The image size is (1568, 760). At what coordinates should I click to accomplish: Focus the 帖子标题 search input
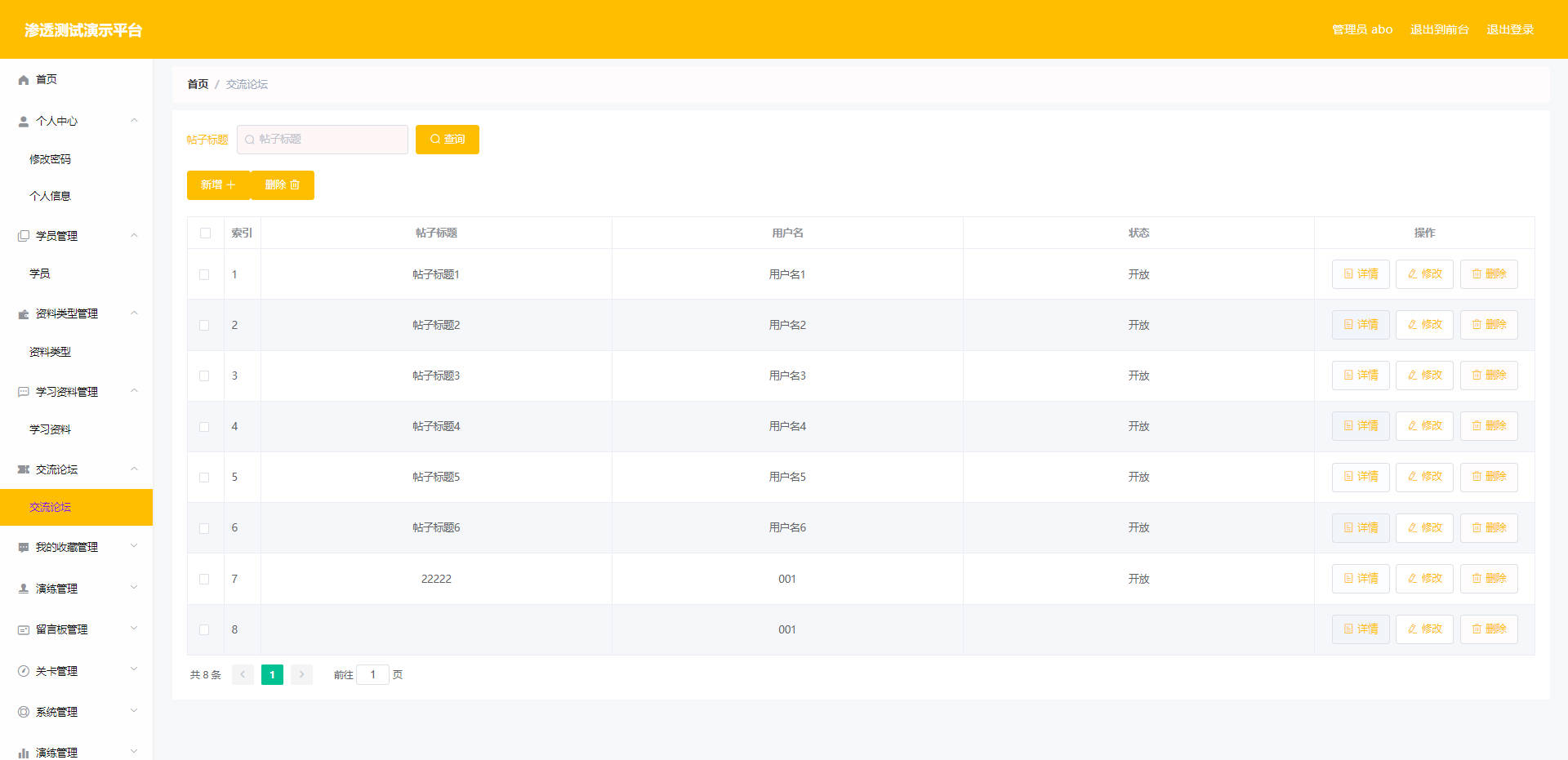(323, 140)
